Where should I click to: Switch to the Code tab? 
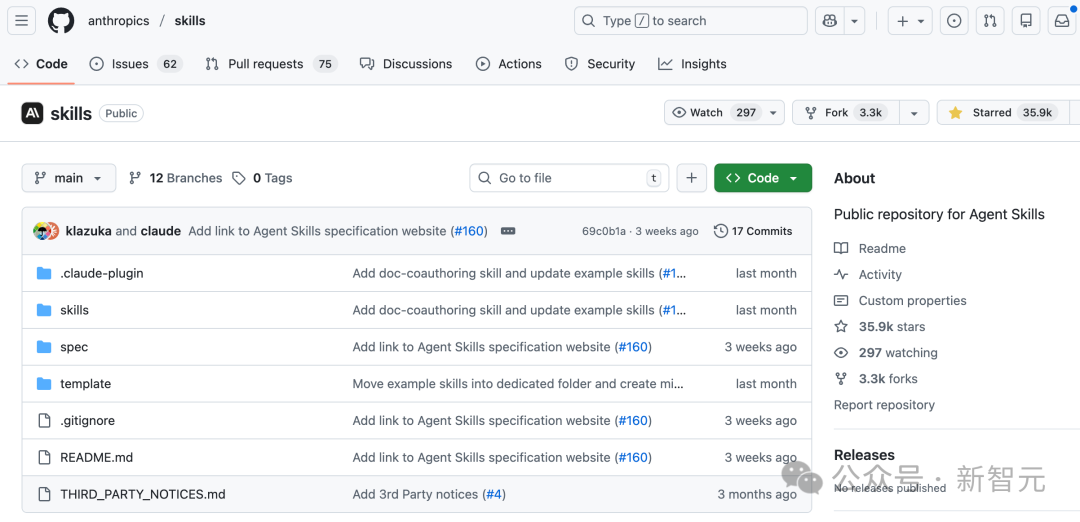click(x=41, y=64)
